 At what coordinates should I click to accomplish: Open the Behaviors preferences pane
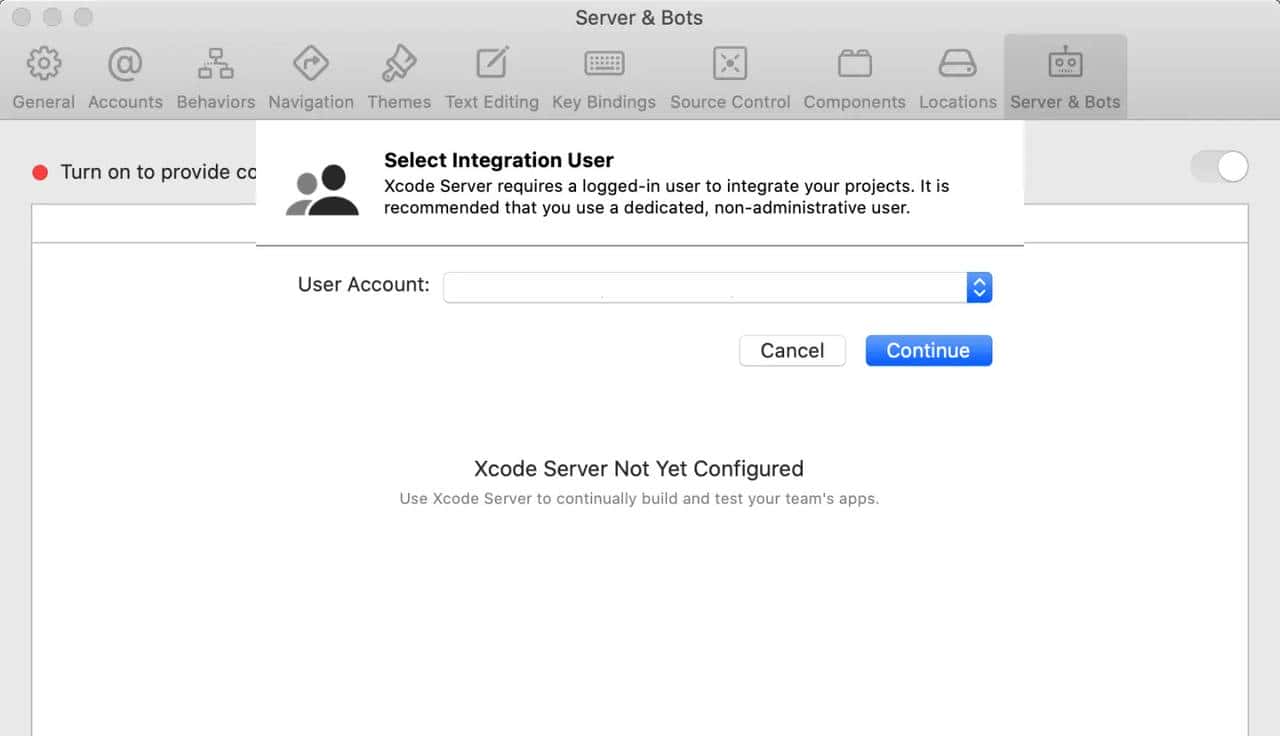(x=215, y=75)
